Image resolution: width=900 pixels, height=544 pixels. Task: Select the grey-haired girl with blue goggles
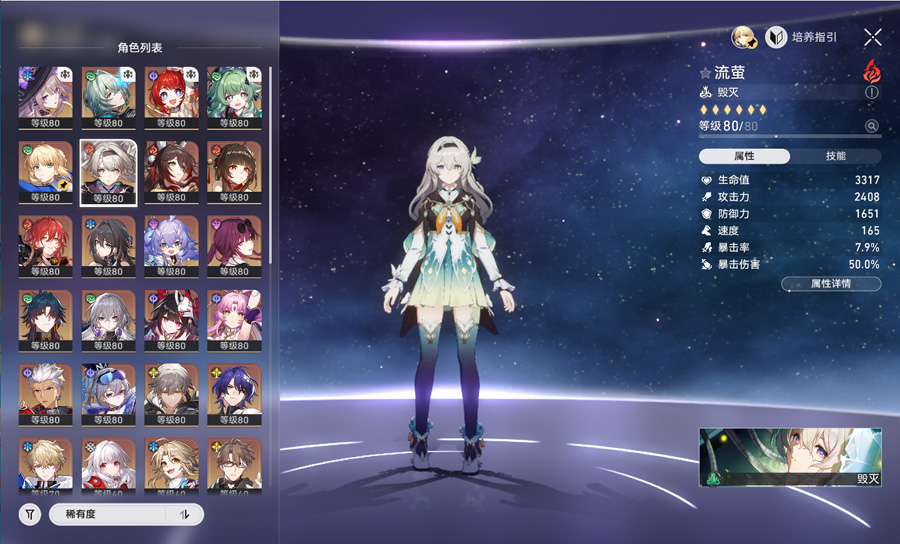coord(108,395)
